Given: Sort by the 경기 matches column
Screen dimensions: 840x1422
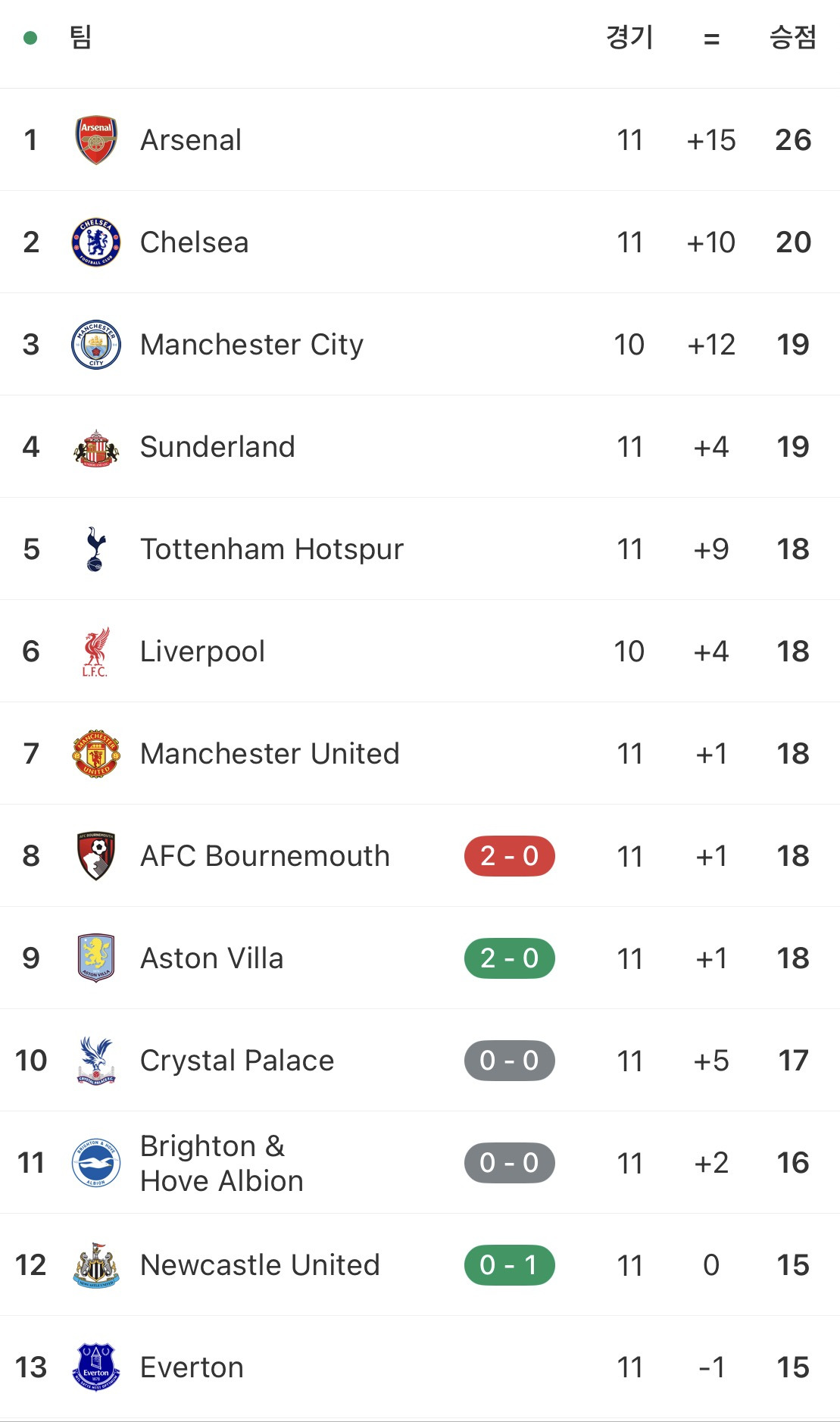Looking at the screenshot, I should pos(629,37).
